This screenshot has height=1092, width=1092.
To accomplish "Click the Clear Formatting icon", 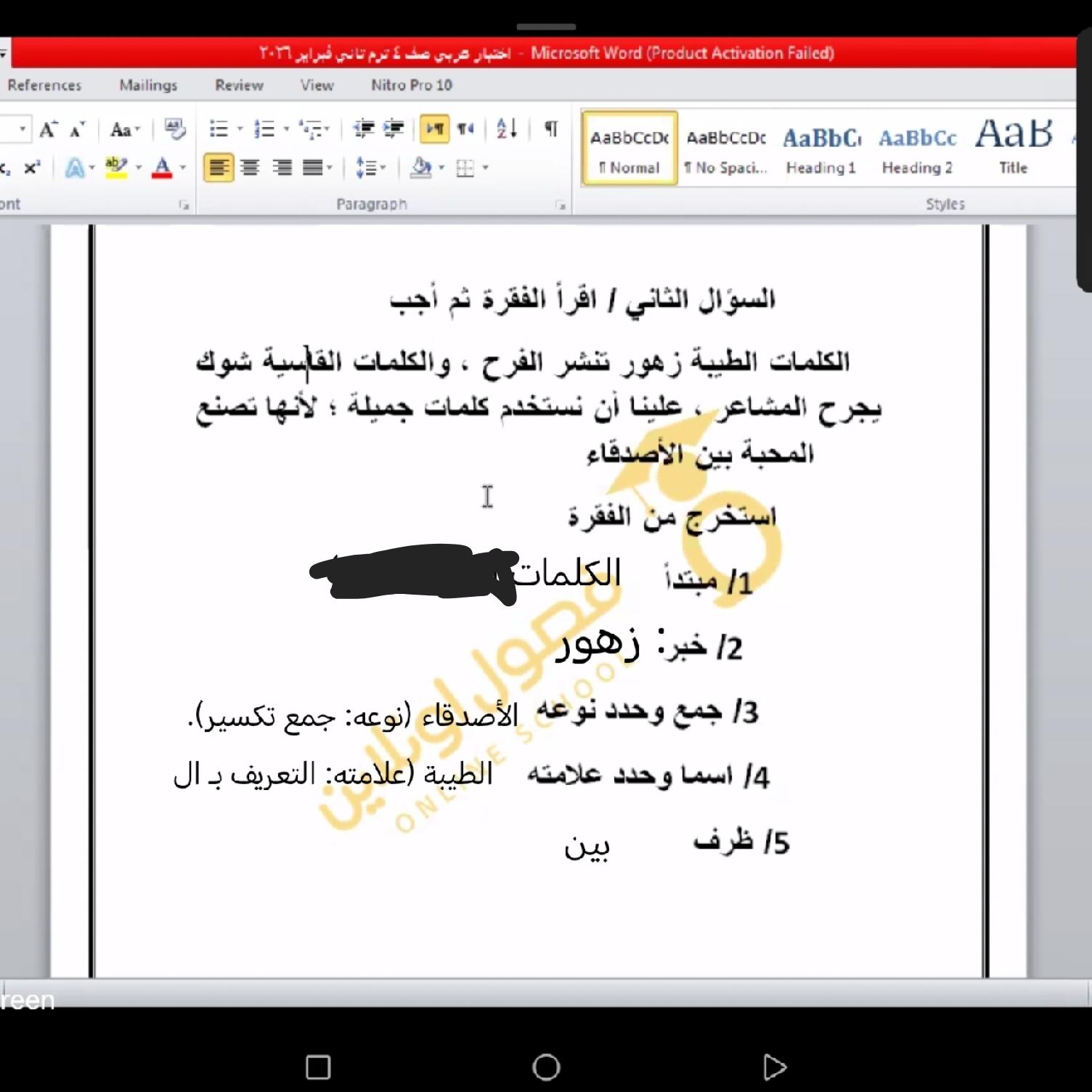I will 174,129.
